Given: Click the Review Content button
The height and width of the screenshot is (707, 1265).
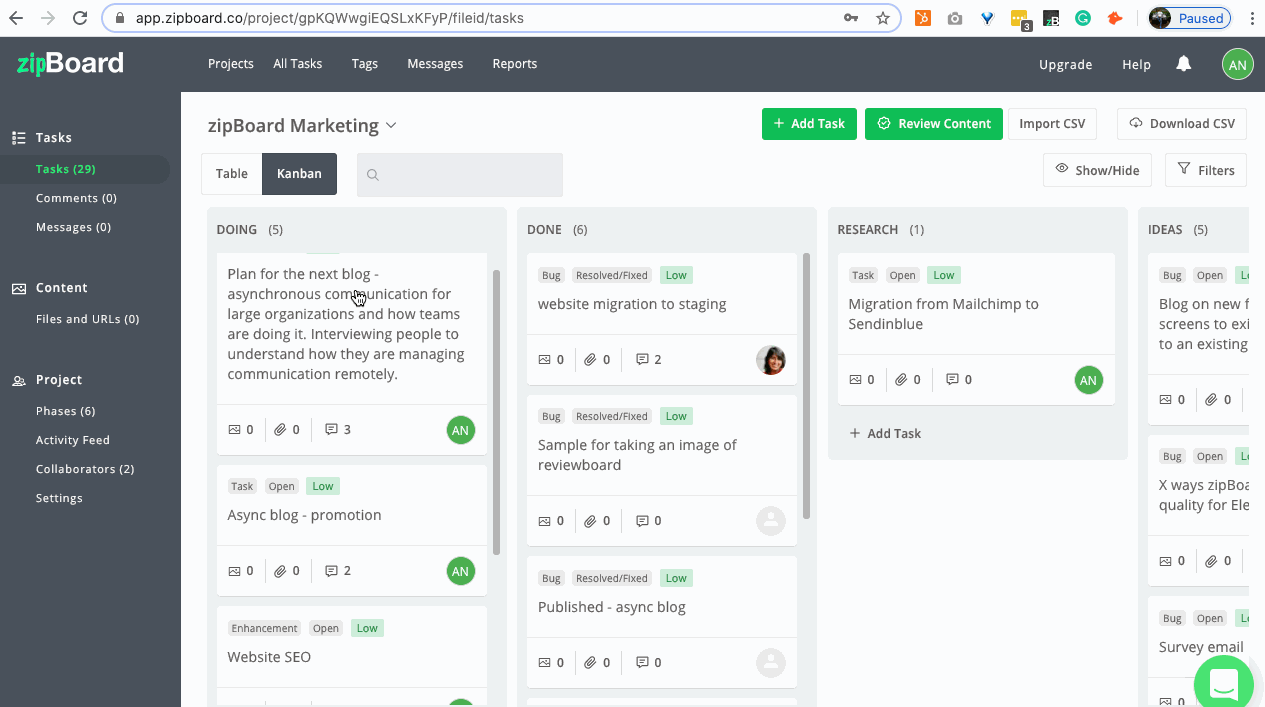Looking at the screenshot, I should (934, 124).
